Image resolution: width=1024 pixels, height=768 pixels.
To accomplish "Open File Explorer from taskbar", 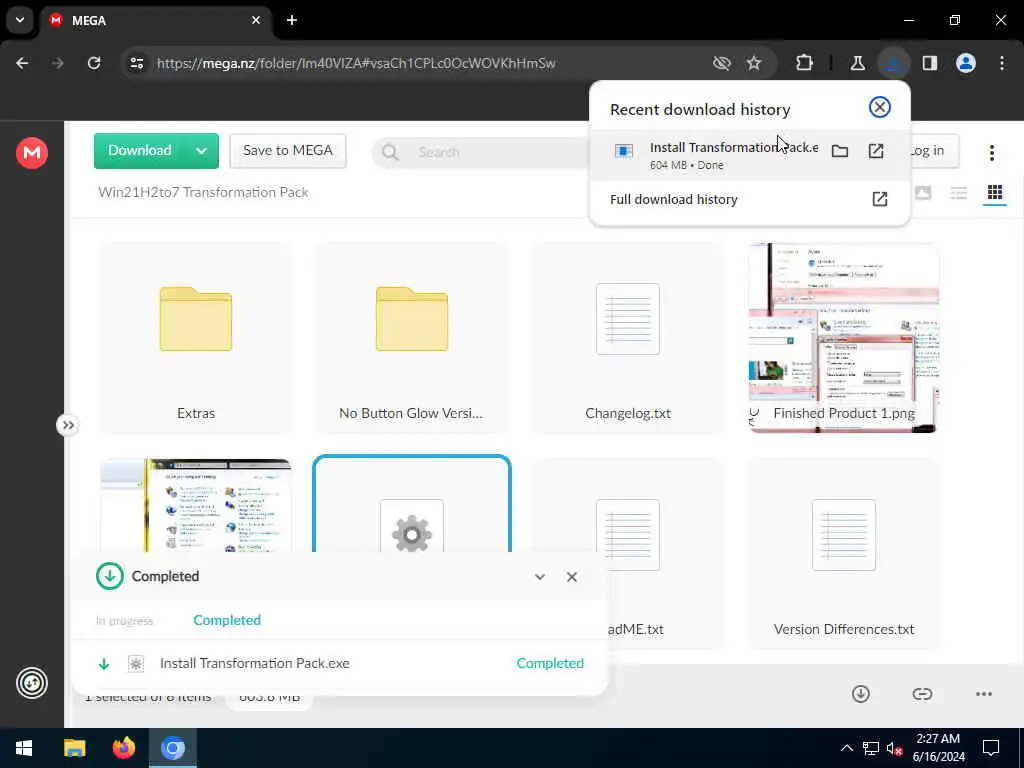I will (74, 748).
